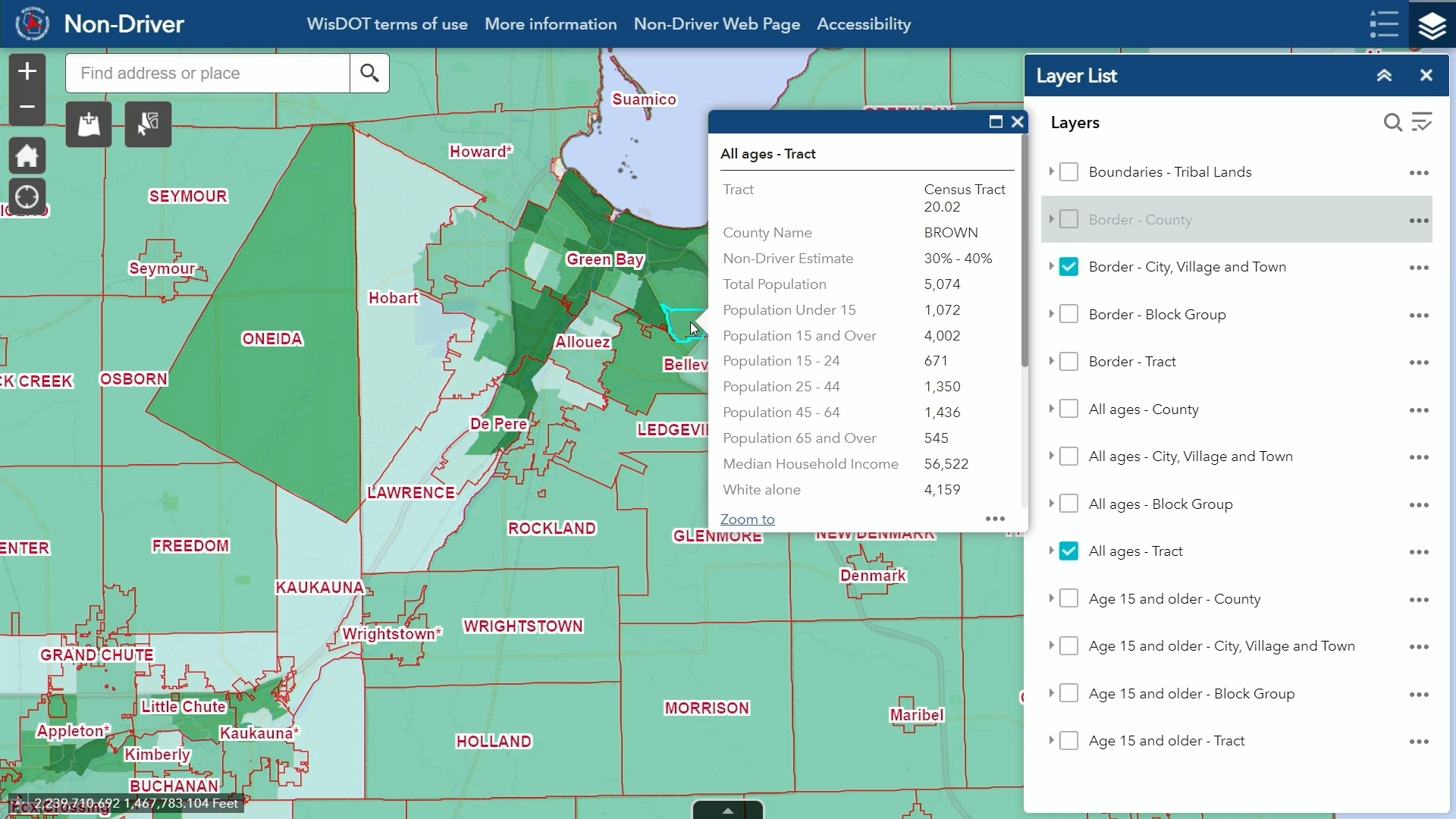Image resolution: width=1456 pixels, height=819 pixels.
Task: Click the Find address or place field
Action: pos(207,73)
